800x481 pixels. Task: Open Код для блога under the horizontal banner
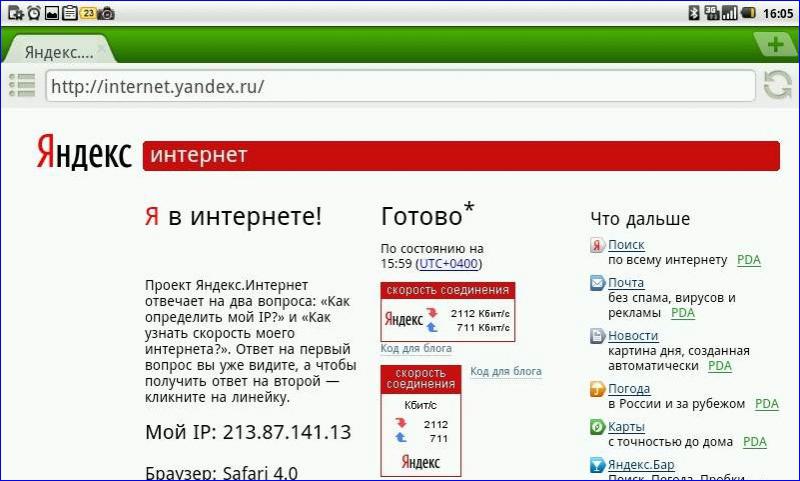416,348
